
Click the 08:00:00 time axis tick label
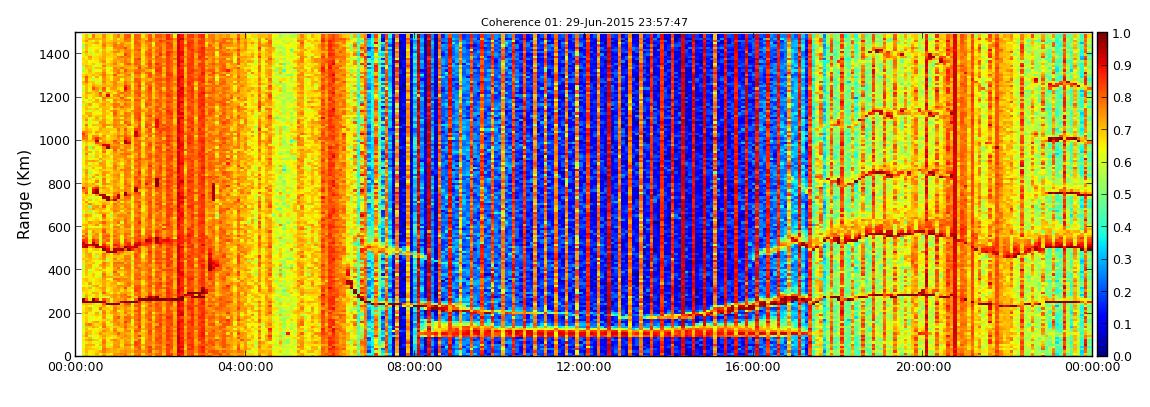point(416,367)
